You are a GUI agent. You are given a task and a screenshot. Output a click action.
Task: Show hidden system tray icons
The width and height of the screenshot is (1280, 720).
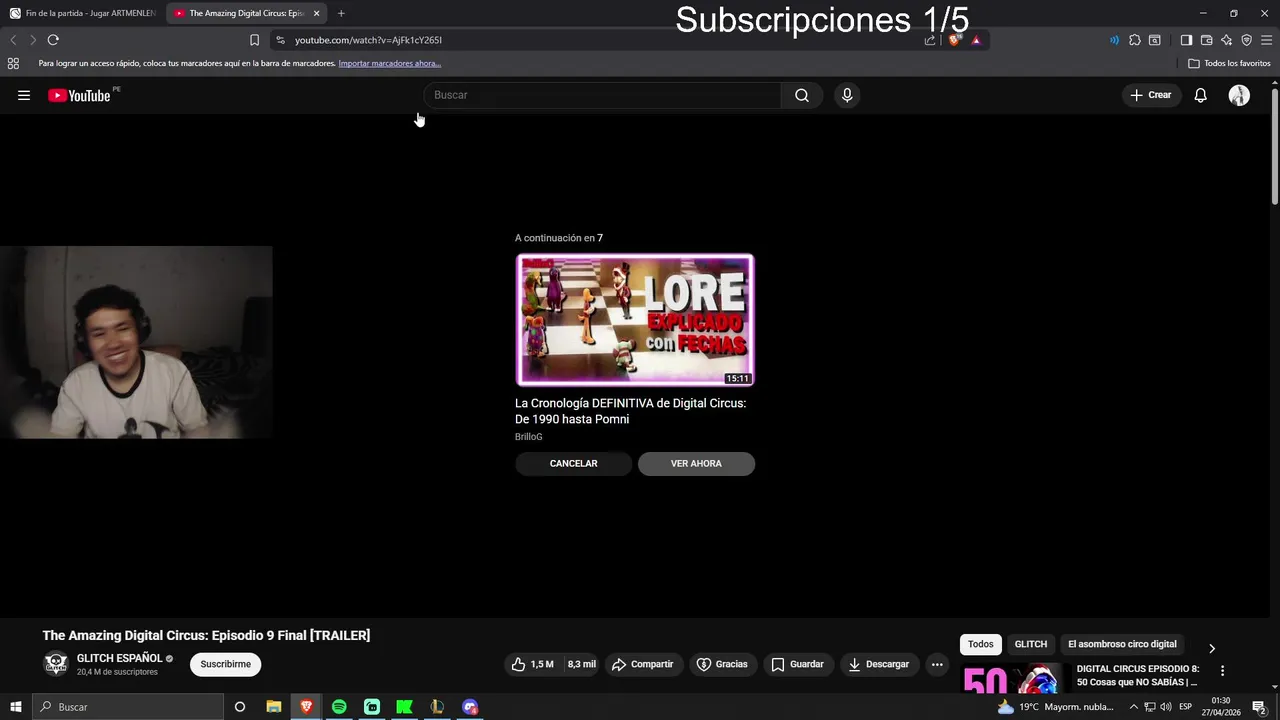tap(1133, 707)
